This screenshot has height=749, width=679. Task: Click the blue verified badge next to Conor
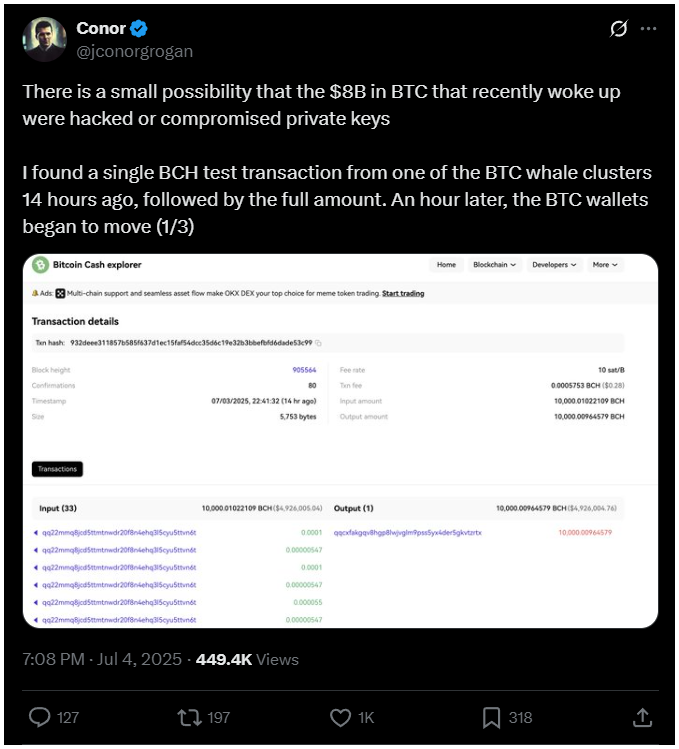click(139, 29)
